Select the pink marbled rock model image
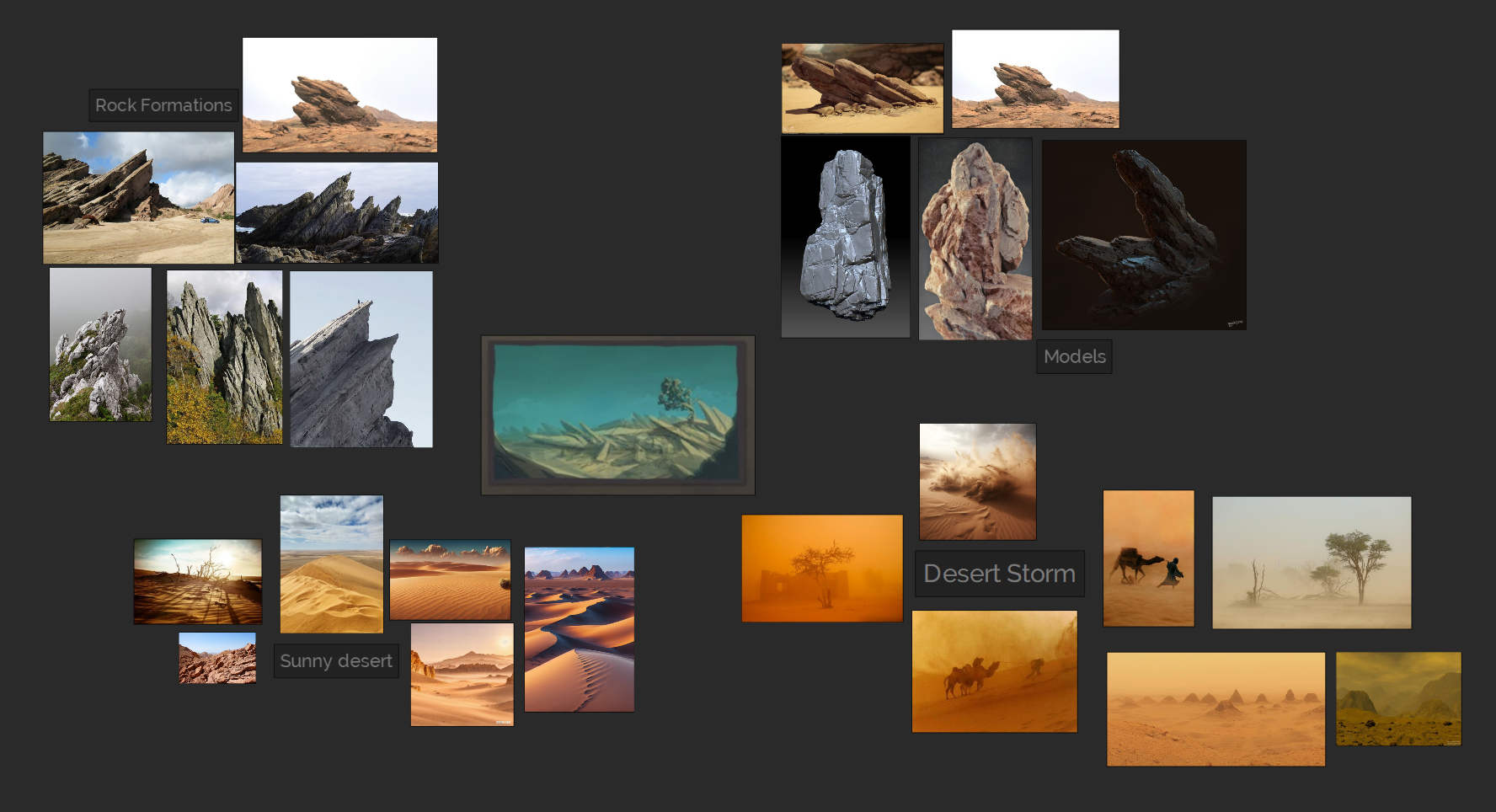The width and height of the screenshot is (1496, 812). click(975, 239)
